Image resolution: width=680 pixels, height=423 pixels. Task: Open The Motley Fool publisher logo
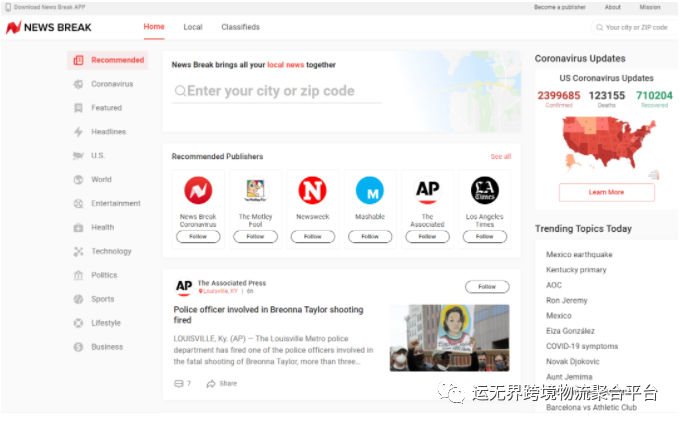click(255, 190)
